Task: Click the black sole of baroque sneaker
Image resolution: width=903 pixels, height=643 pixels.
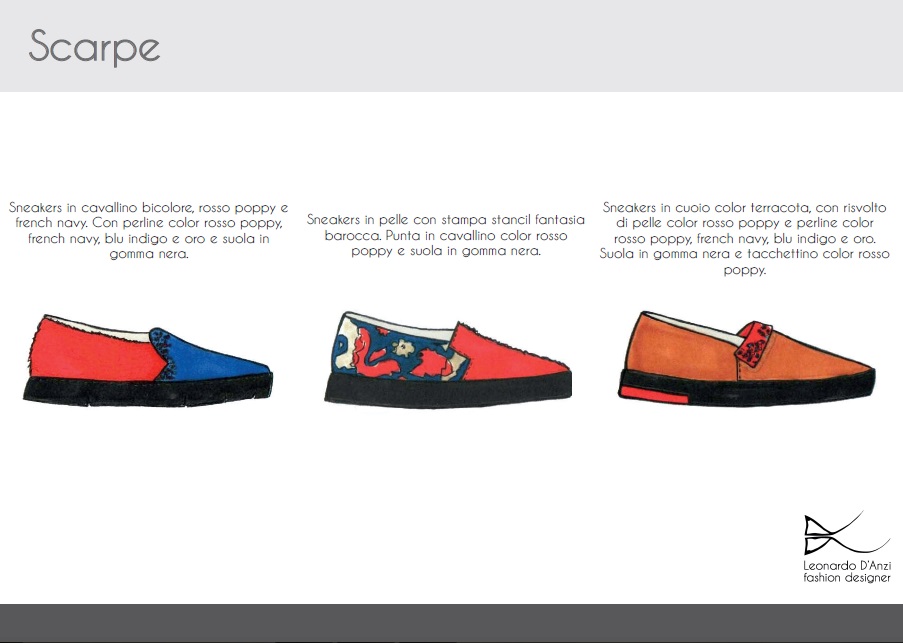Action: [448, 390]
